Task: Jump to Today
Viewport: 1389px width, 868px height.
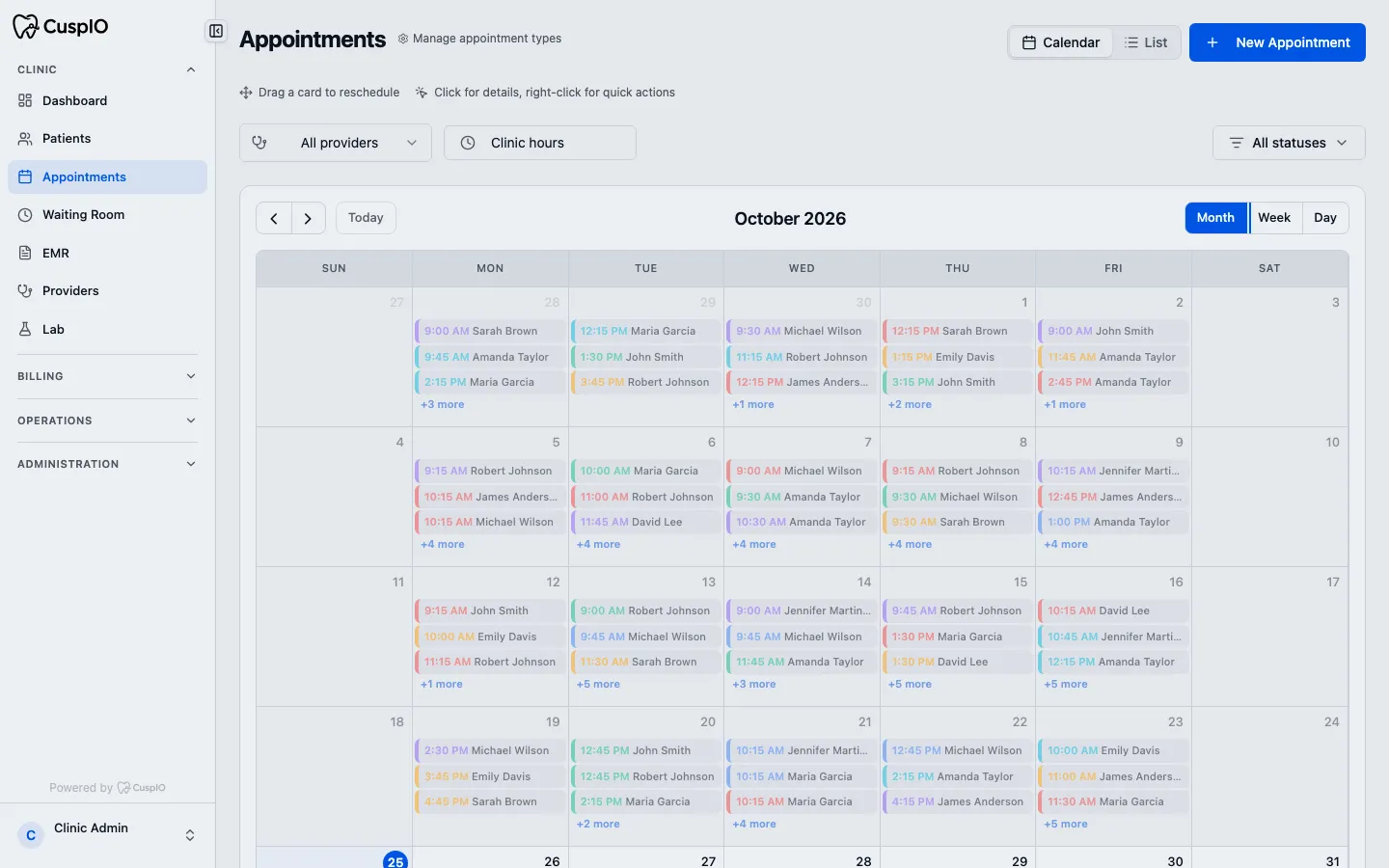Action: point(366,218)
